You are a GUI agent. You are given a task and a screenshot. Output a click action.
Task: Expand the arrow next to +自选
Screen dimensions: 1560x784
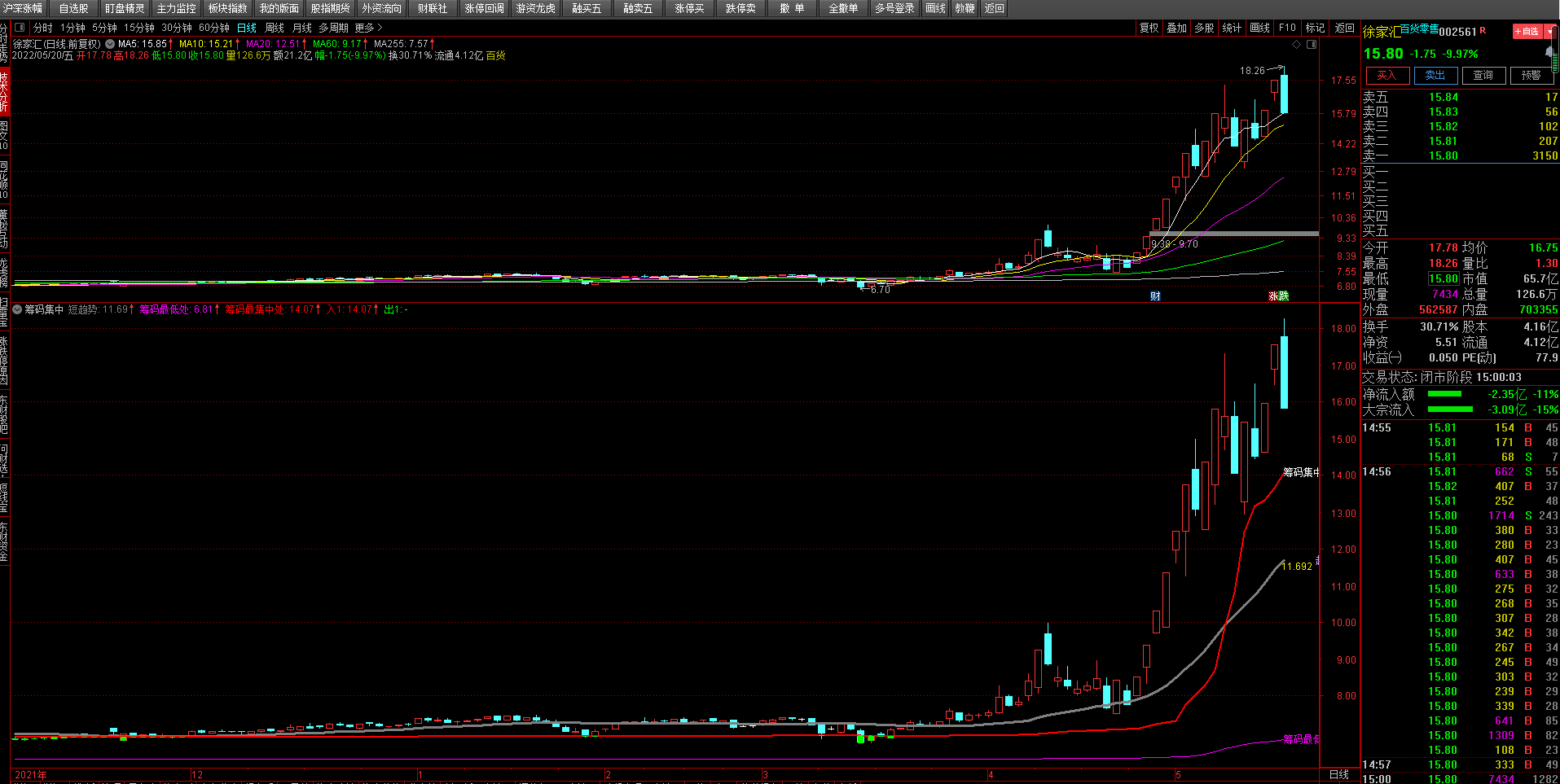click(x=1549, y=32)
